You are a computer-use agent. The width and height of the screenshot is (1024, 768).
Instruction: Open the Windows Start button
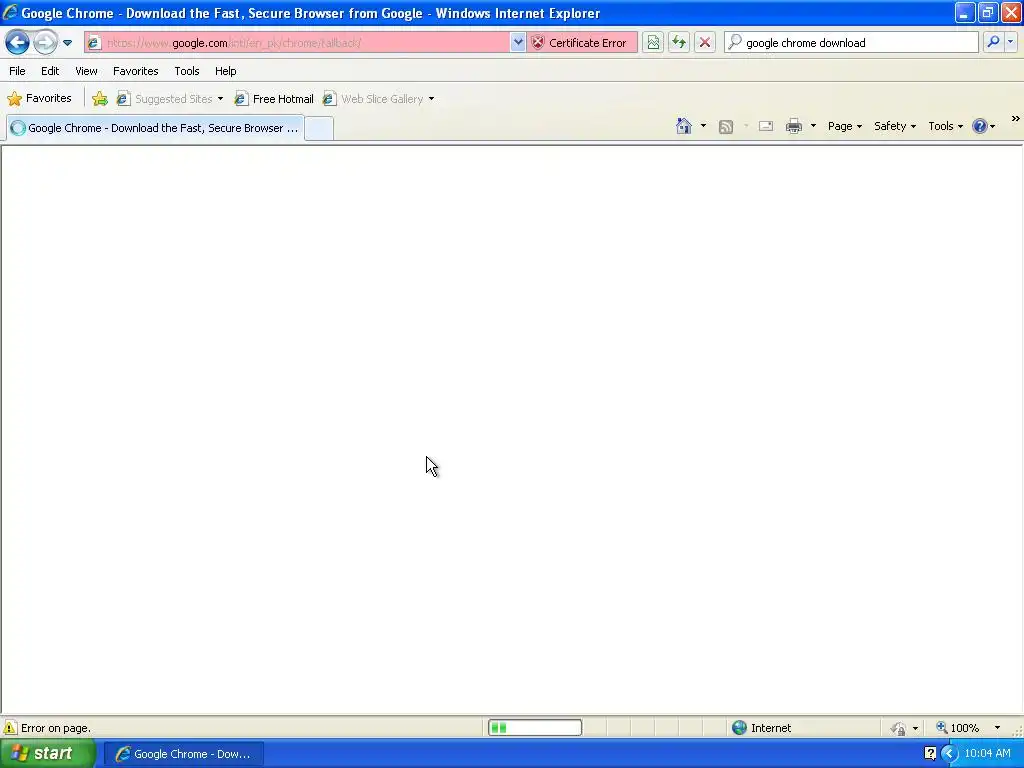[x=47, y=754]
